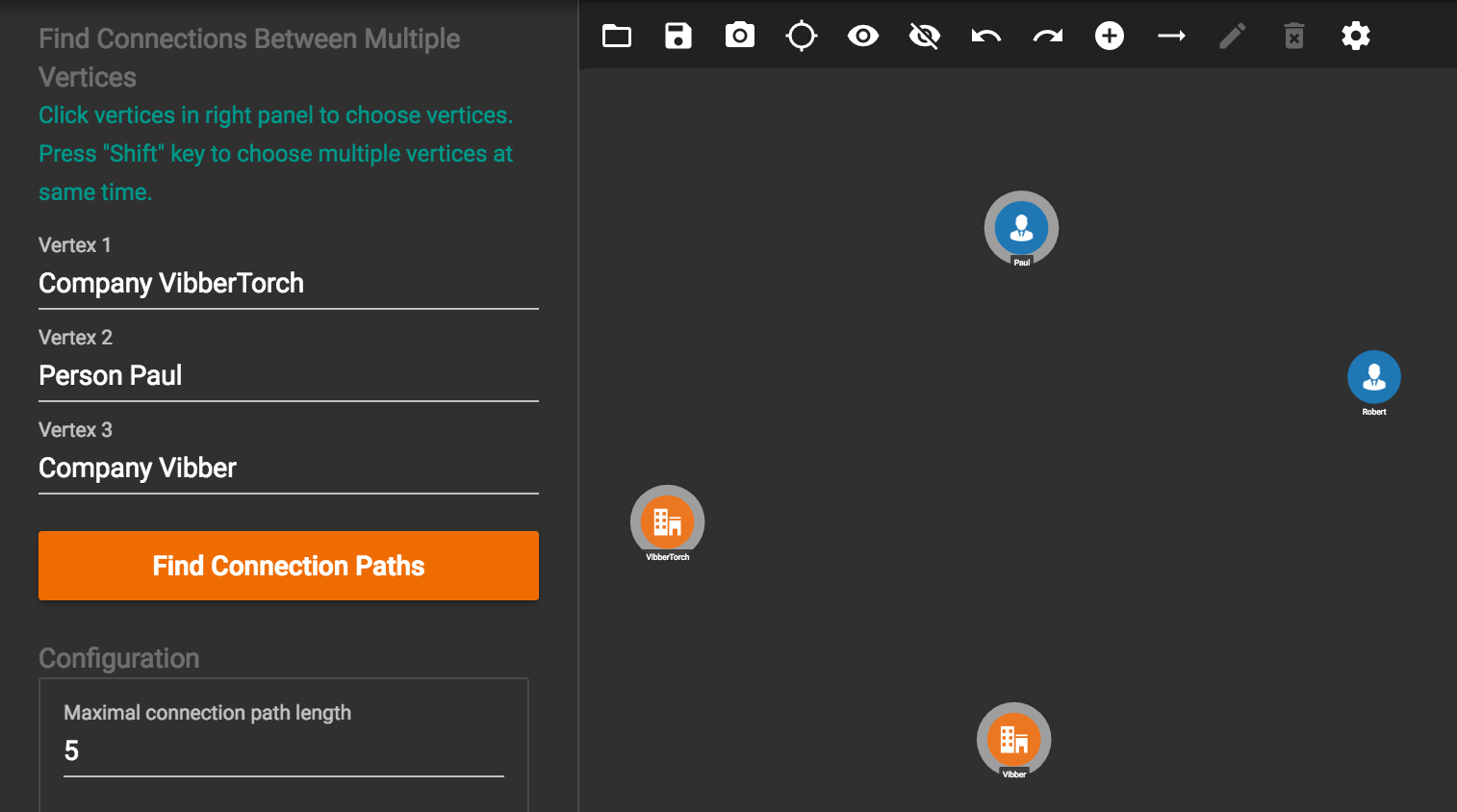The height and width of the screenshot is (812, 1457).
Task: Redo the last action
Action: click(1048, 37)
